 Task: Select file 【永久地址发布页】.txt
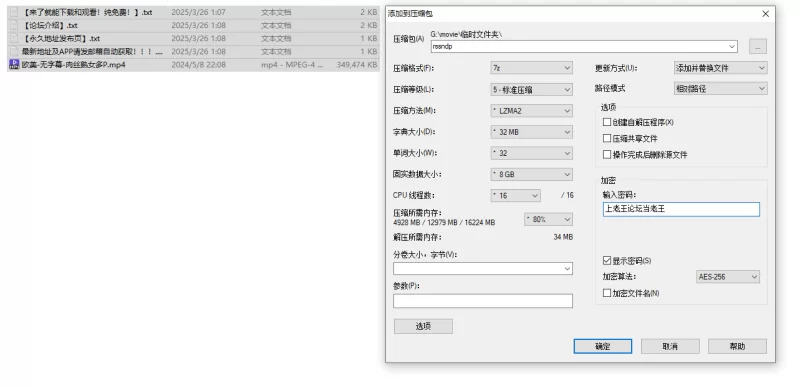pos(61,39)
